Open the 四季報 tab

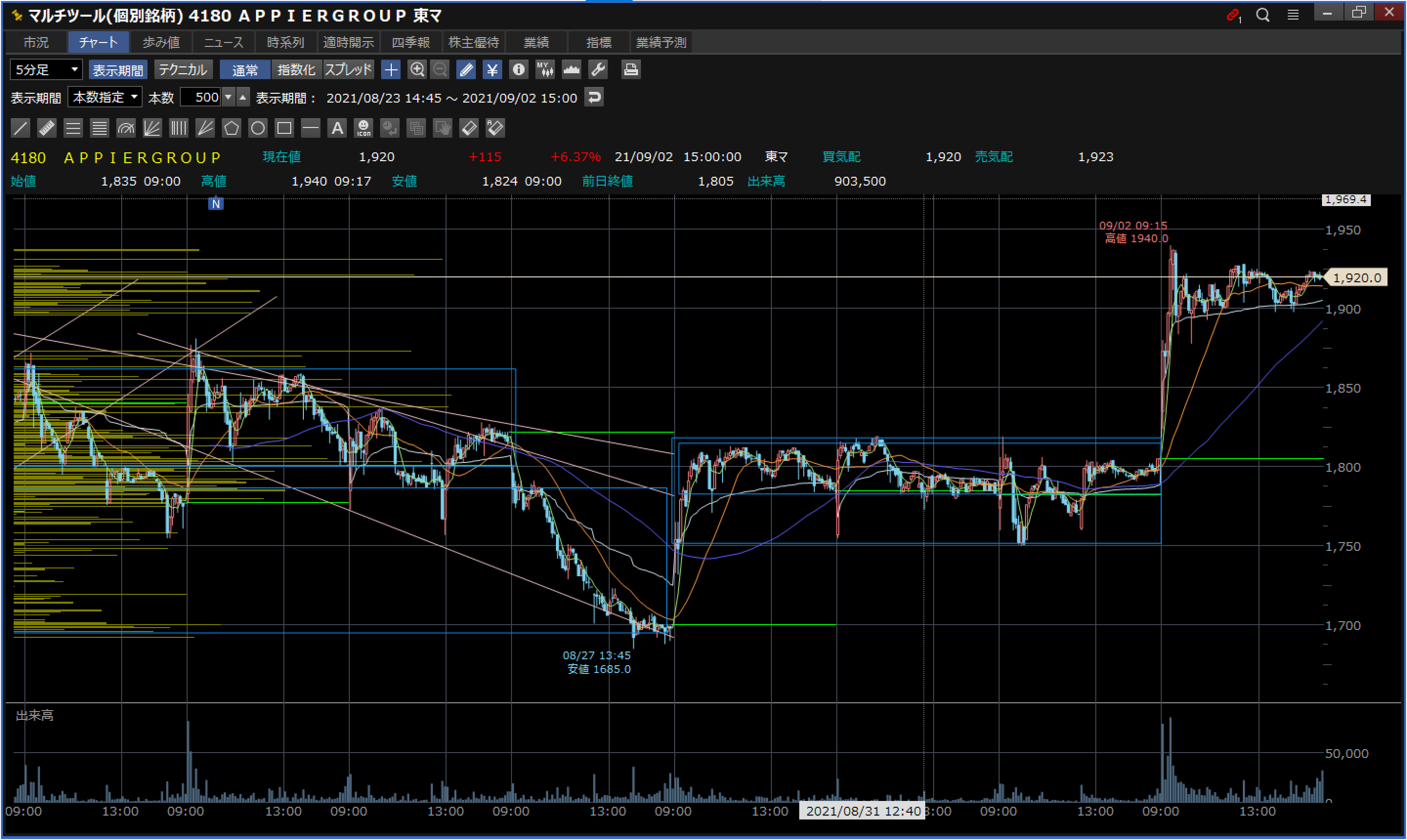coord(410,42)
